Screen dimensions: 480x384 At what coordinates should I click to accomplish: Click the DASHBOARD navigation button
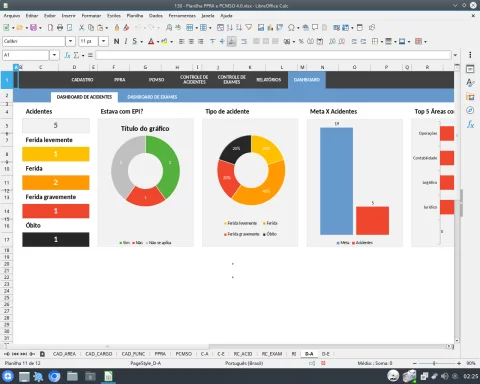pyautogui.click(x=307, y=80)
